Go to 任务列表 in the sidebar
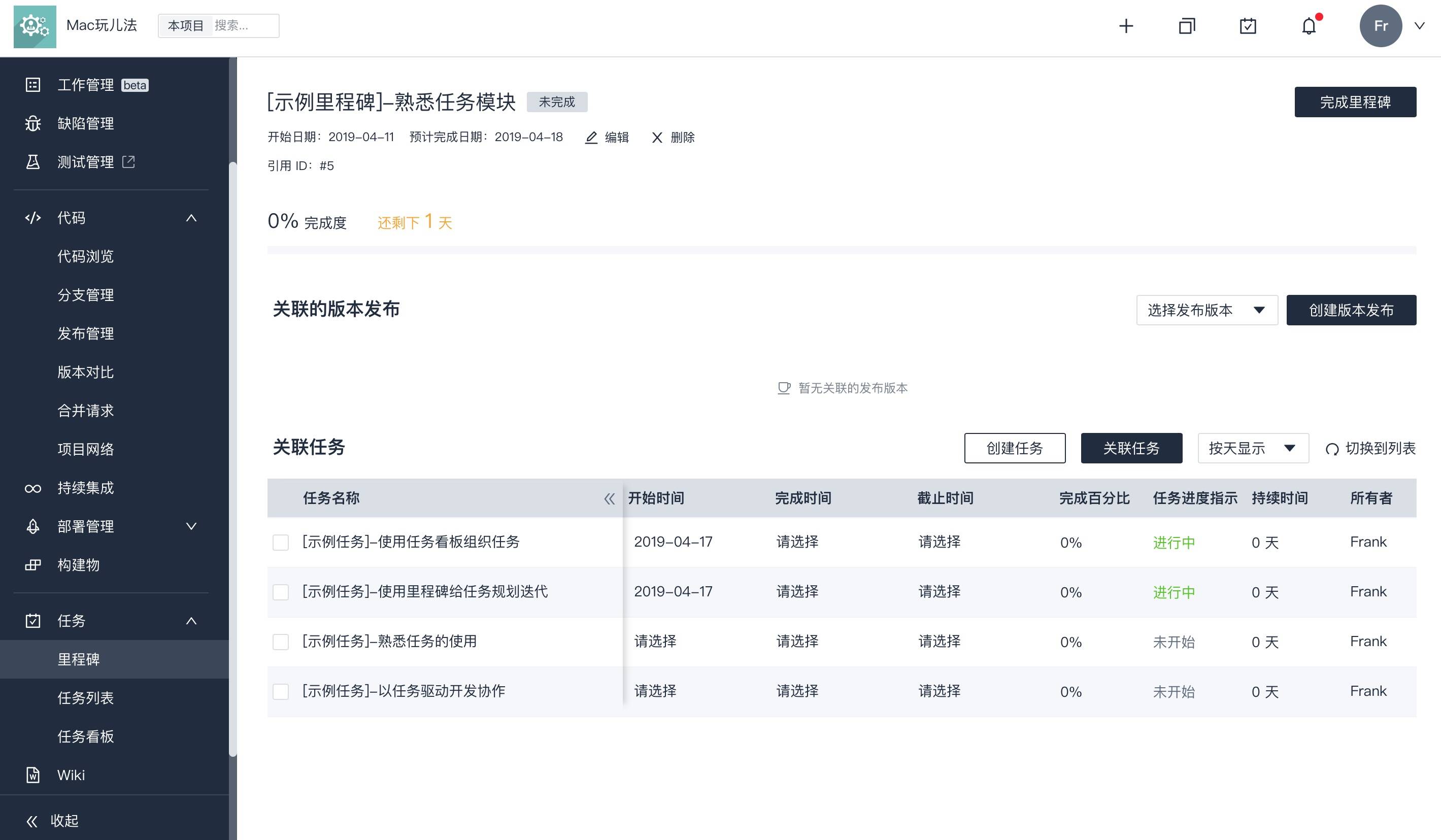1441x840 pixels. point(85,697)
